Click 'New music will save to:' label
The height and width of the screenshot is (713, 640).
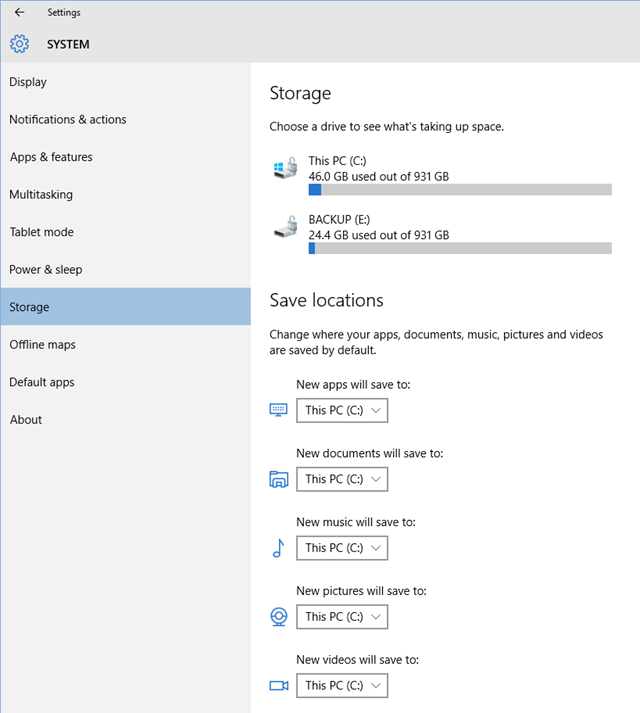(356, 522)
